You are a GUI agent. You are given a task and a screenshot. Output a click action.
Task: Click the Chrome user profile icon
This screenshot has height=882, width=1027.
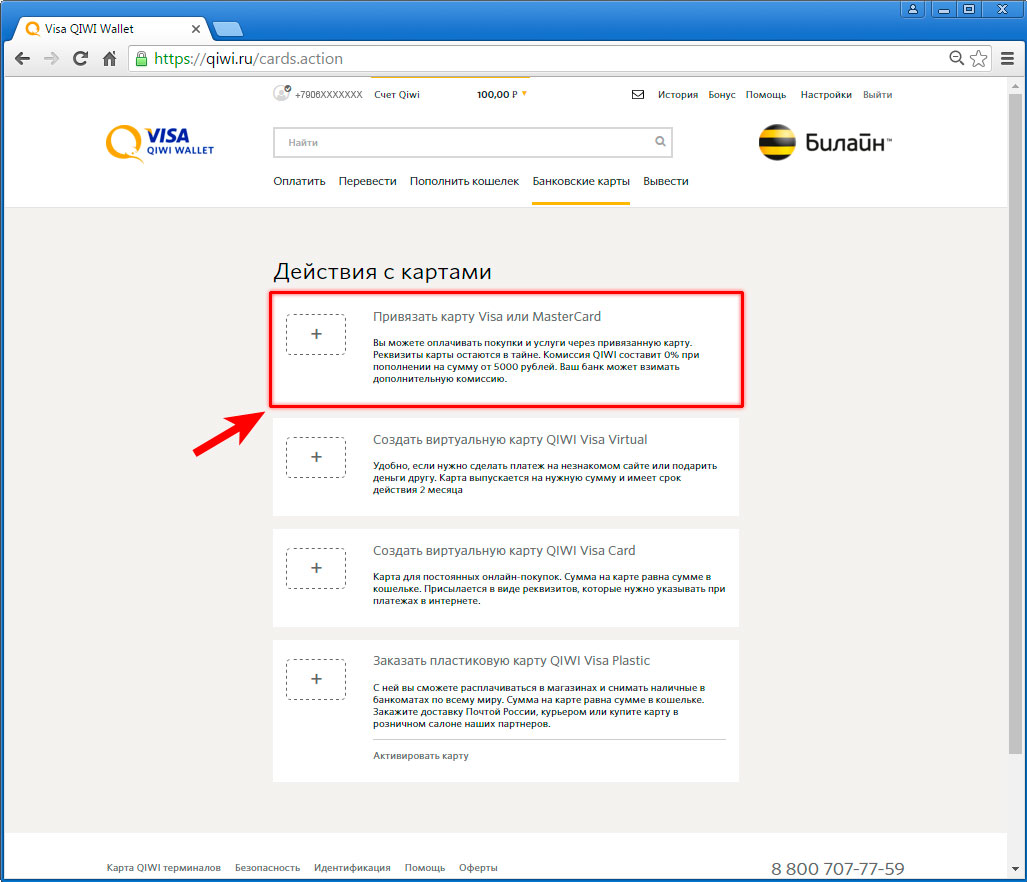912,9
